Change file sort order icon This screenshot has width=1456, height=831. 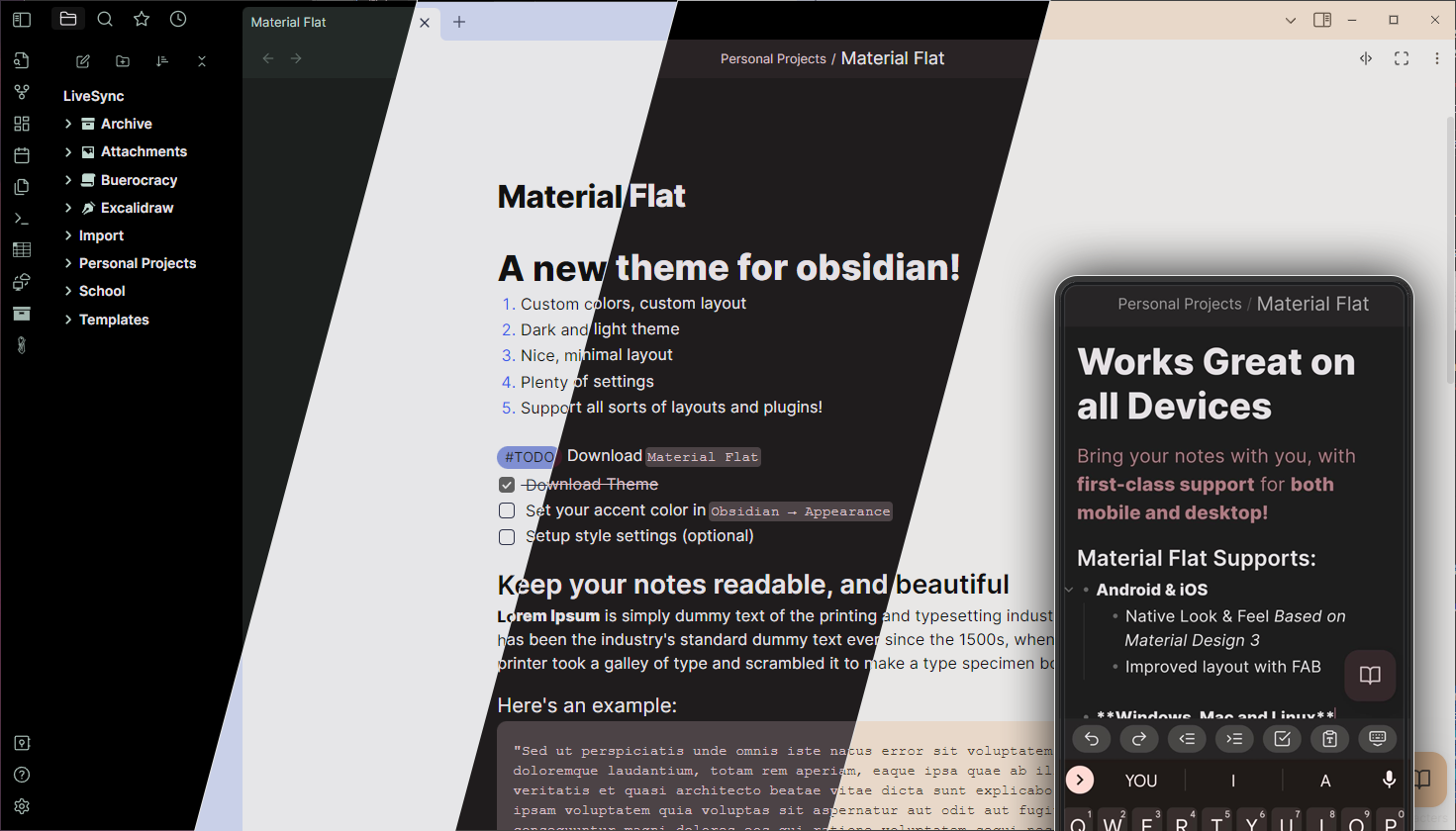162,61
